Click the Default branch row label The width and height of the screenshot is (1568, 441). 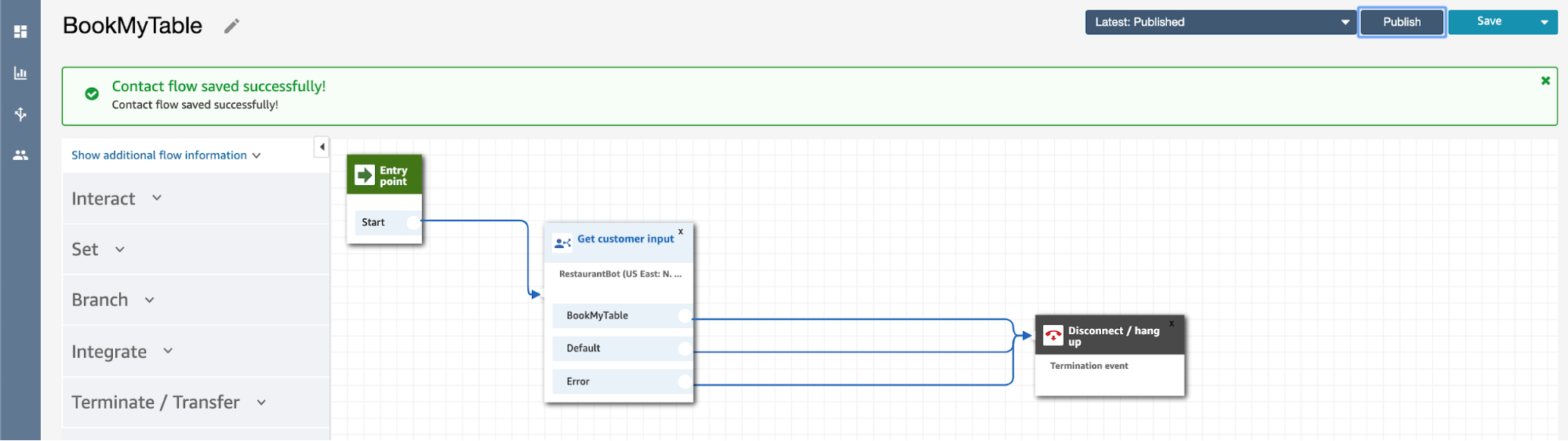(583, 348)
